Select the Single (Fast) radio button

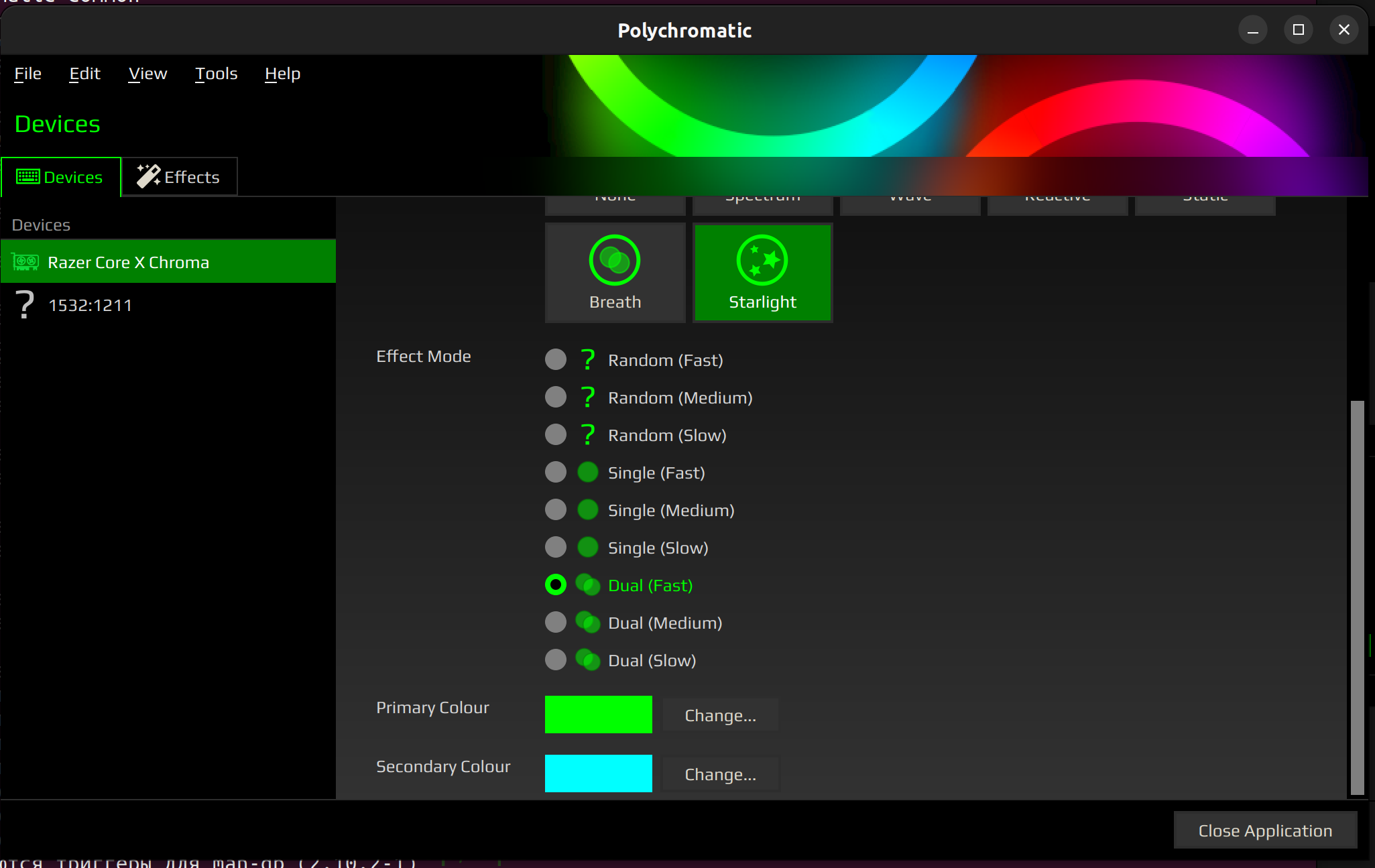point(556,473)
